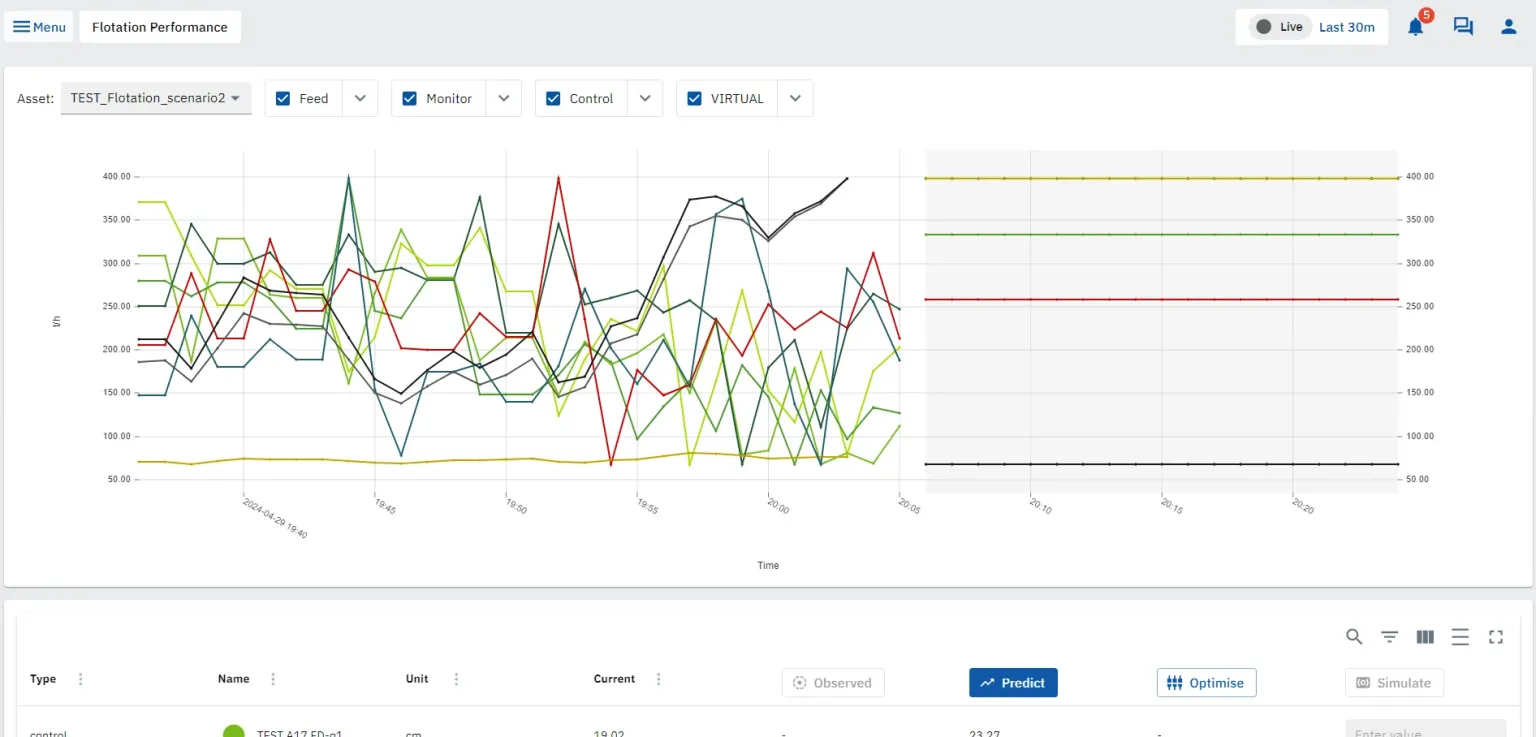Uncheck the Feed checkbox
This screenshot has height=737, width=1536.
coord(283,98)
